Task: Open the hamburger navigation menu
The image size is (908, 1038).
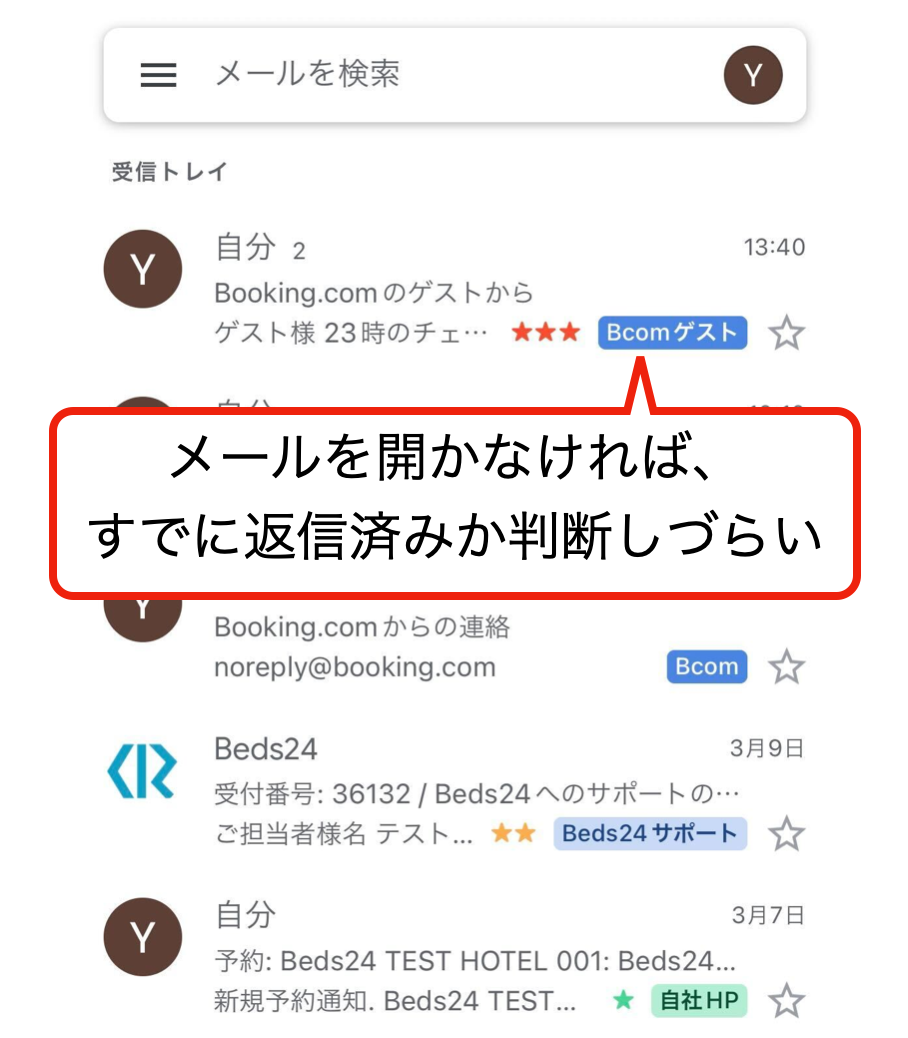Action: [x=158, y=75]
